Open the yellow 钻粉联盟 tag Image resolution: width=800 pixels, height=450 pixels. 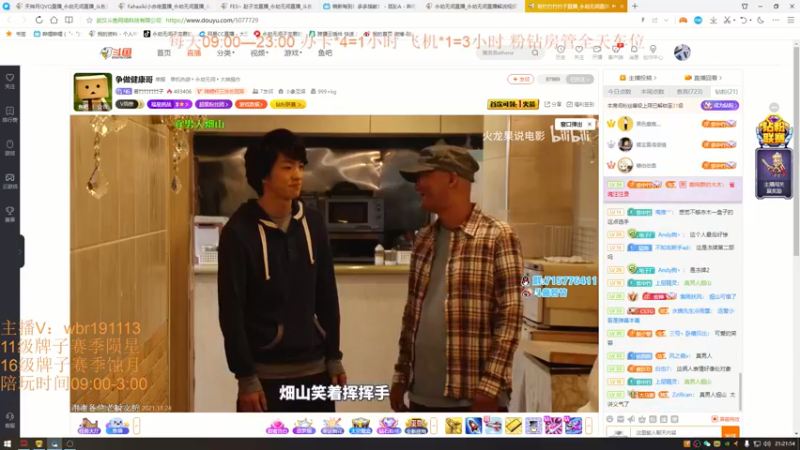pyautogui.click(x=288, y=104)
